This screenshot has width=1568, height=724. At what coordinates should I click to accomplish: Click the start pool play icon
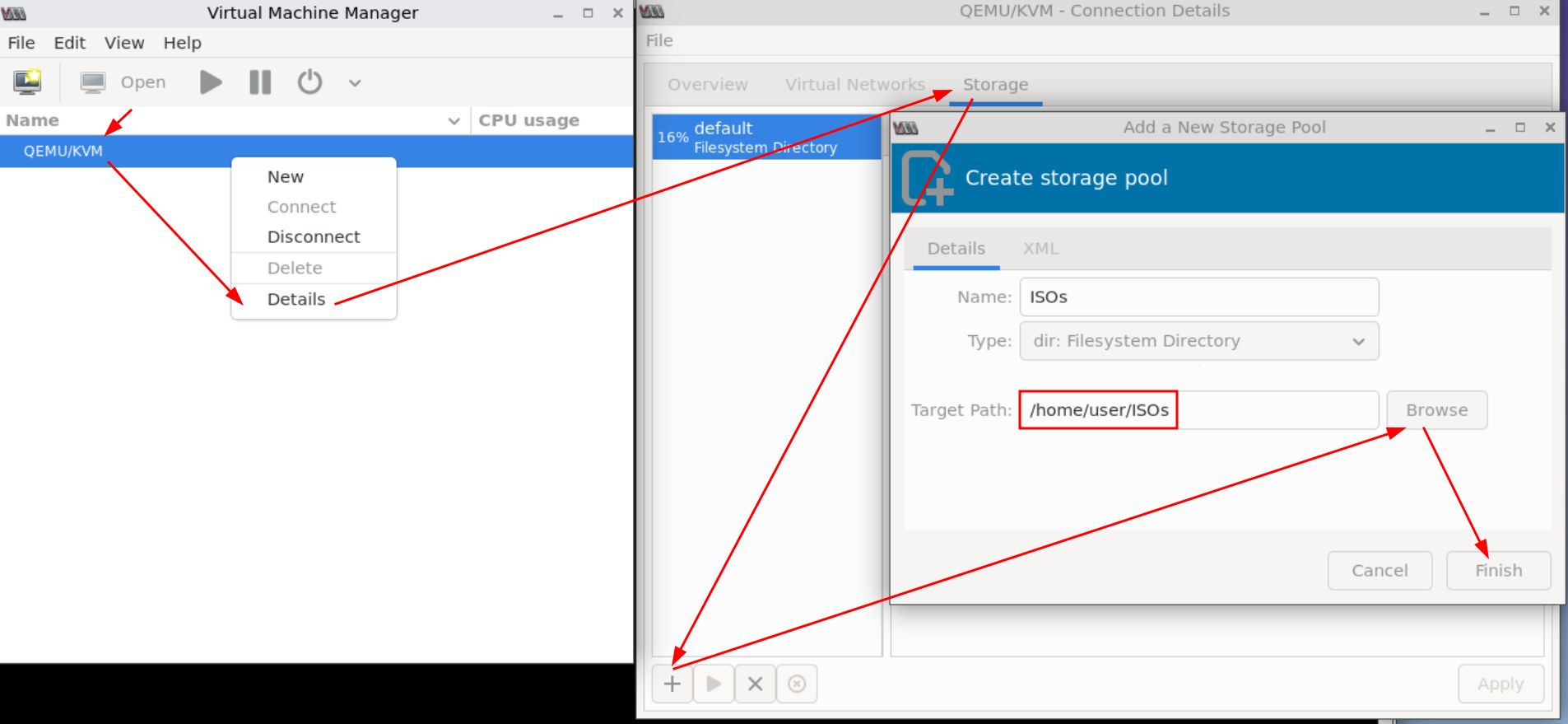pos(714,684)
